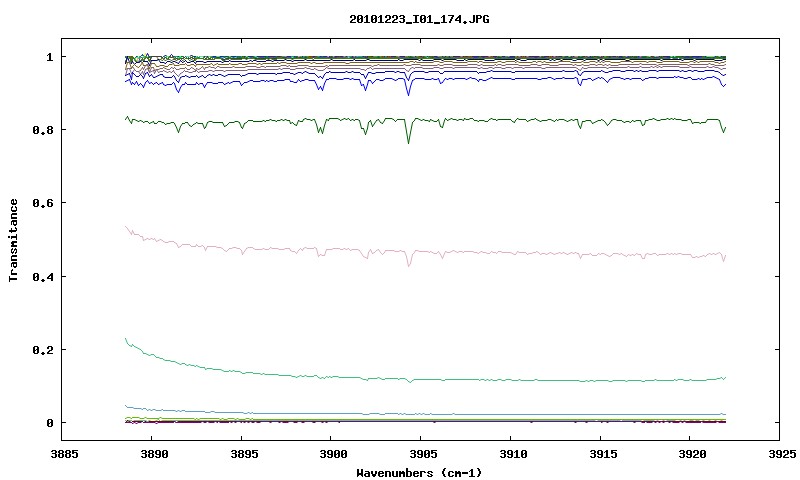Click x-axis tick label 3890
Viewport: 800px width, 480px height.
pos(154,454)
